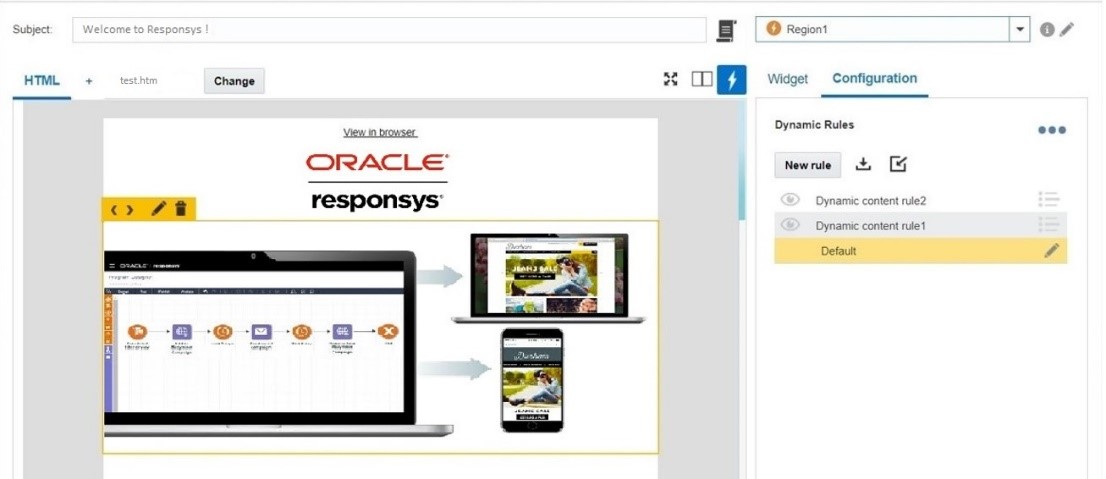Click the next region right arrow icon
The height and width of the screenshot is (479, 1106).
130,210
